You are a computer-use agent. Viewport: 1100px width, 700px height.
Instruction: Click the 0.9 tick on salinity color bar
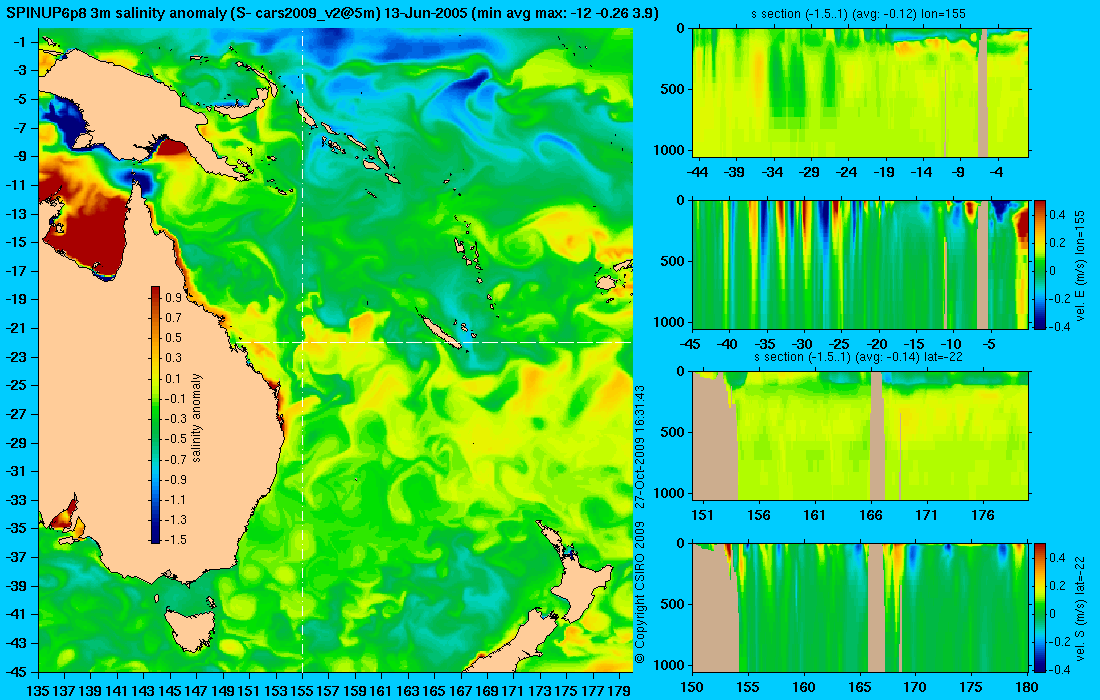click(173, 297)
